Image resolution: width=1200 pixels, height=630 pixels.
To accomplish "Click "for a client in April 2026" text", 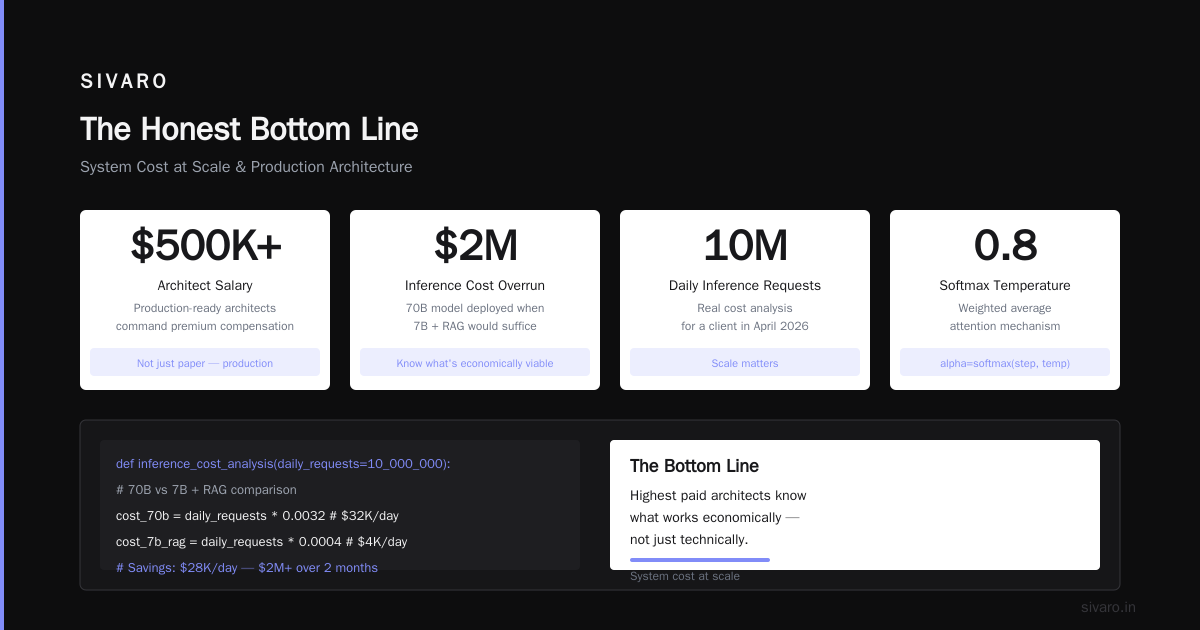I will 745,326.
